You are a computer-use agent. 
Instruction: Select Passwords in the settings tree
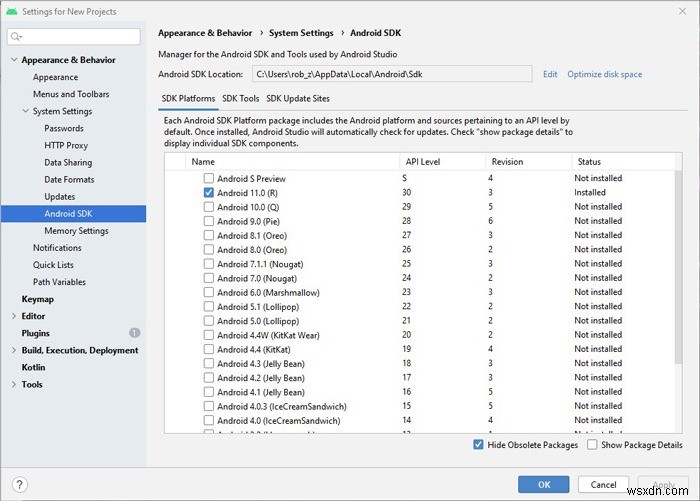(x=64, y=128)
